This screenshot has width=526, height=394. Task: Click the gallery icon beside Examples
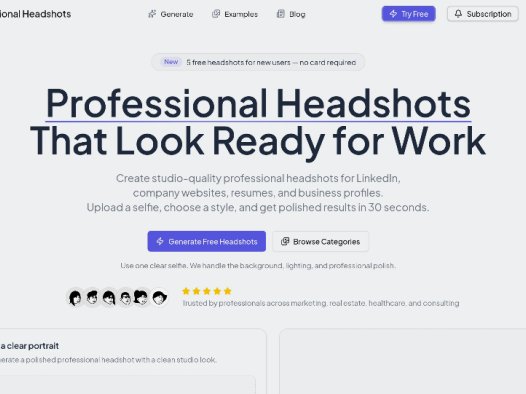(x=216, y=14)
